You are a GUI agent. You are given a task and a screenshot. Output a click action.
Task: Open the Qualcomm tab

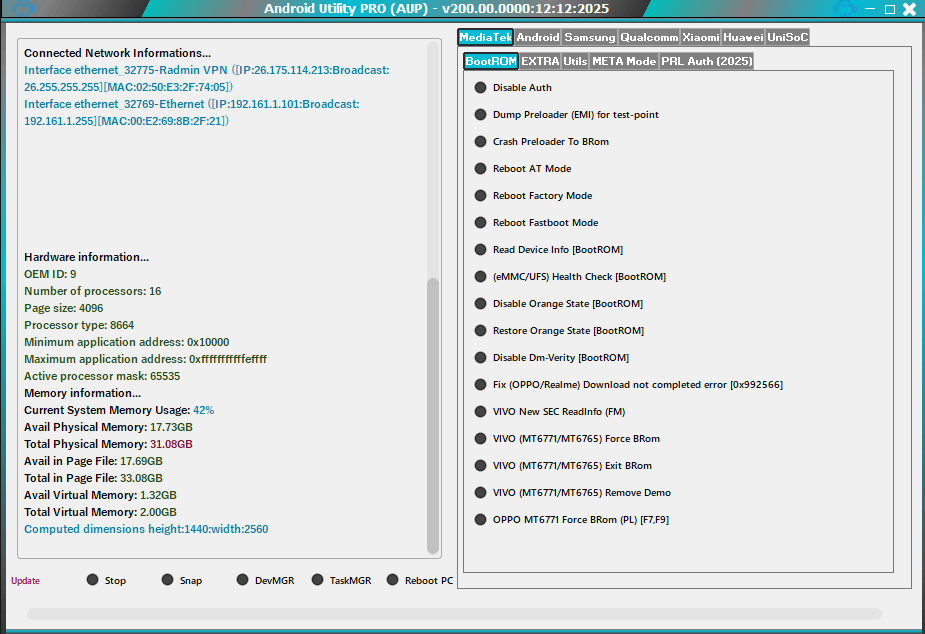pos(648,37)
